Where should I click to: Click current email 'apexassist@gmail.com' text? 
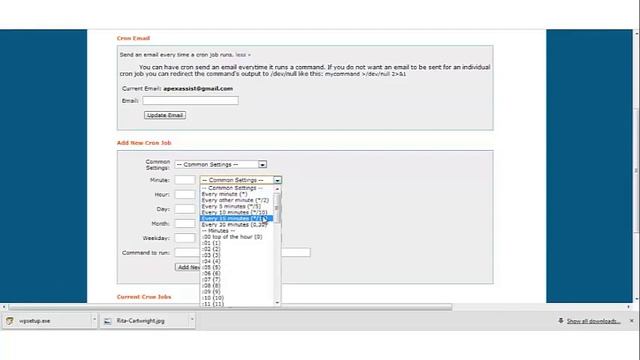(x=198, y=89)
